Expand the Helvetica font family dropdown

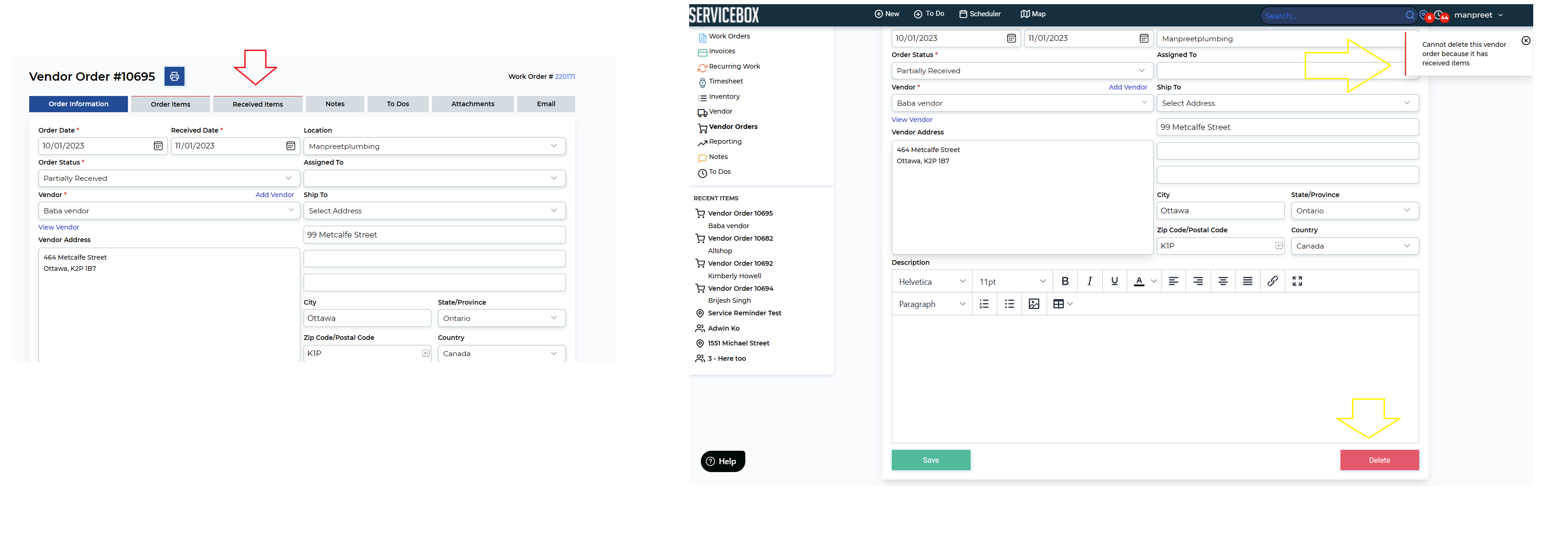931,281
